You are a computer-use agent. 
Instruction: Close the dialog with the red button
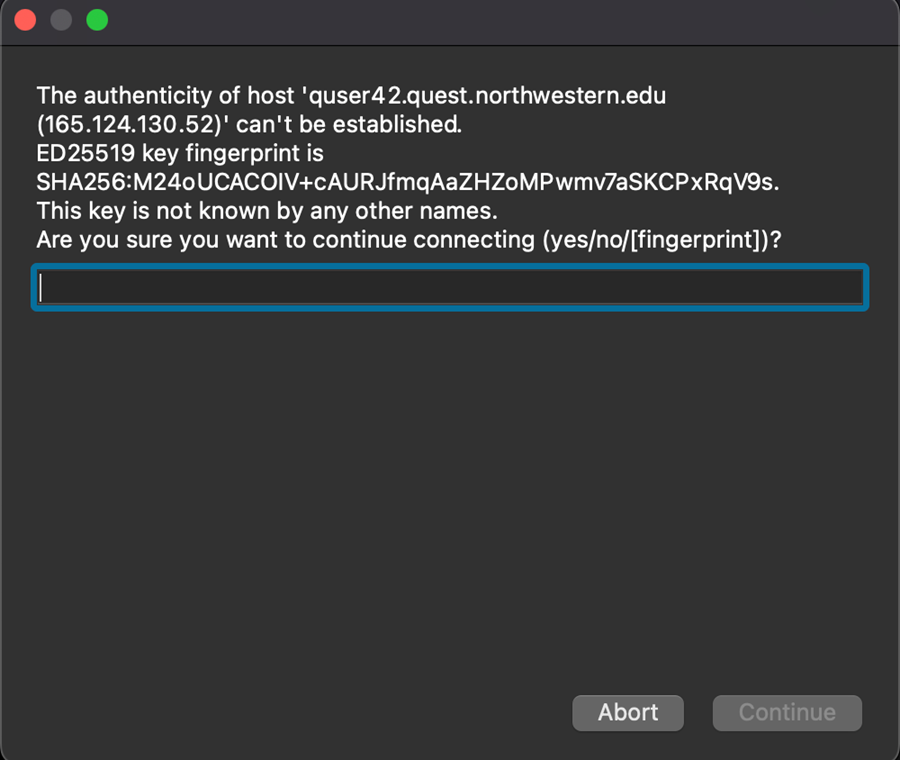[x=25, y=20]
